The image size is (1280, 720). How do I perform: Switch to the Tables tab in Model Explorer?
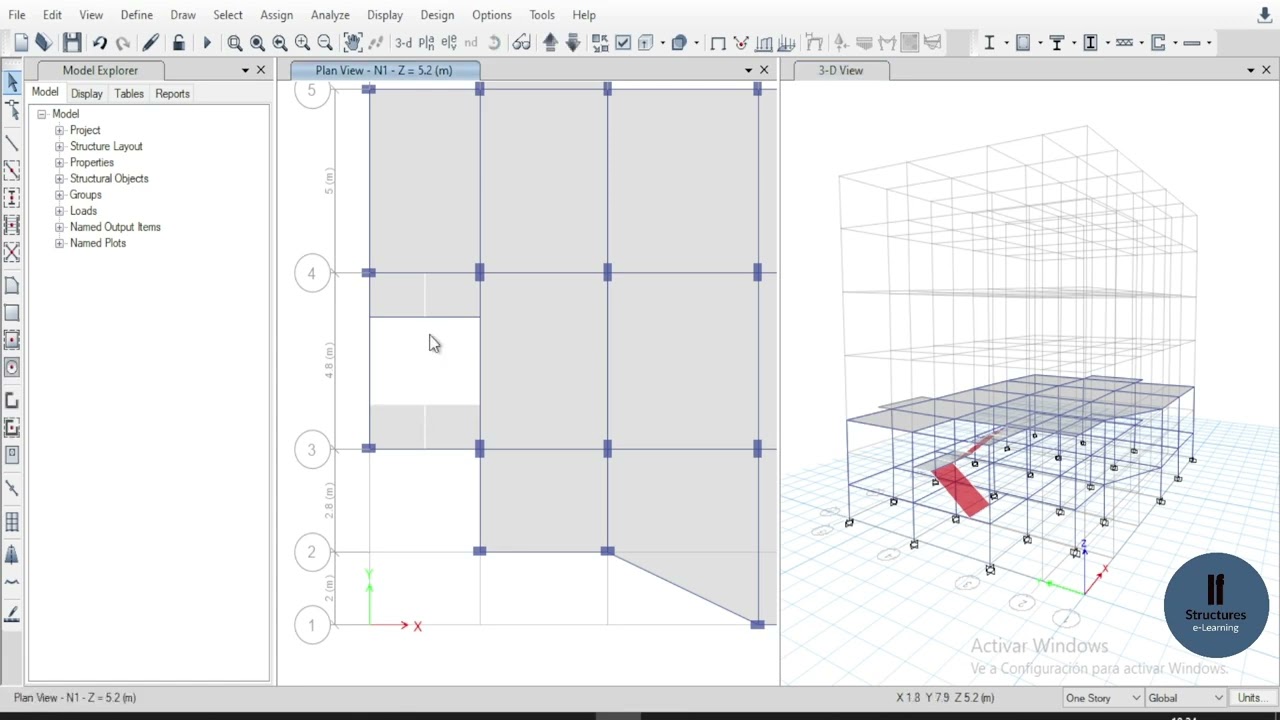tap(129, 93)
